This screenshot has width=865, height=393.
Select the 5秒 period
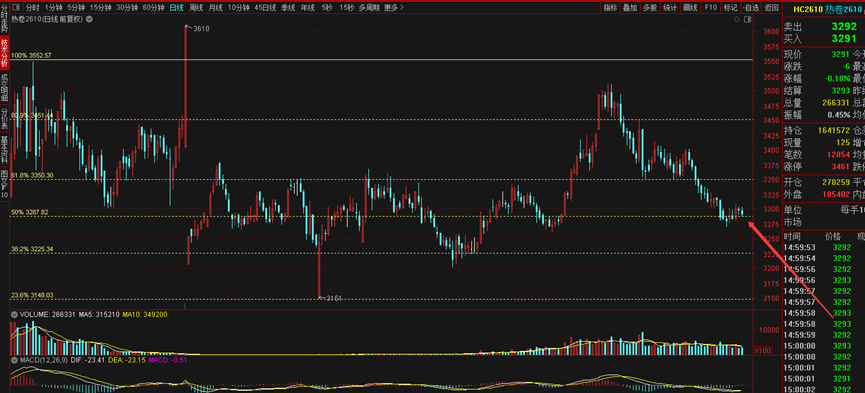point(327,8)
